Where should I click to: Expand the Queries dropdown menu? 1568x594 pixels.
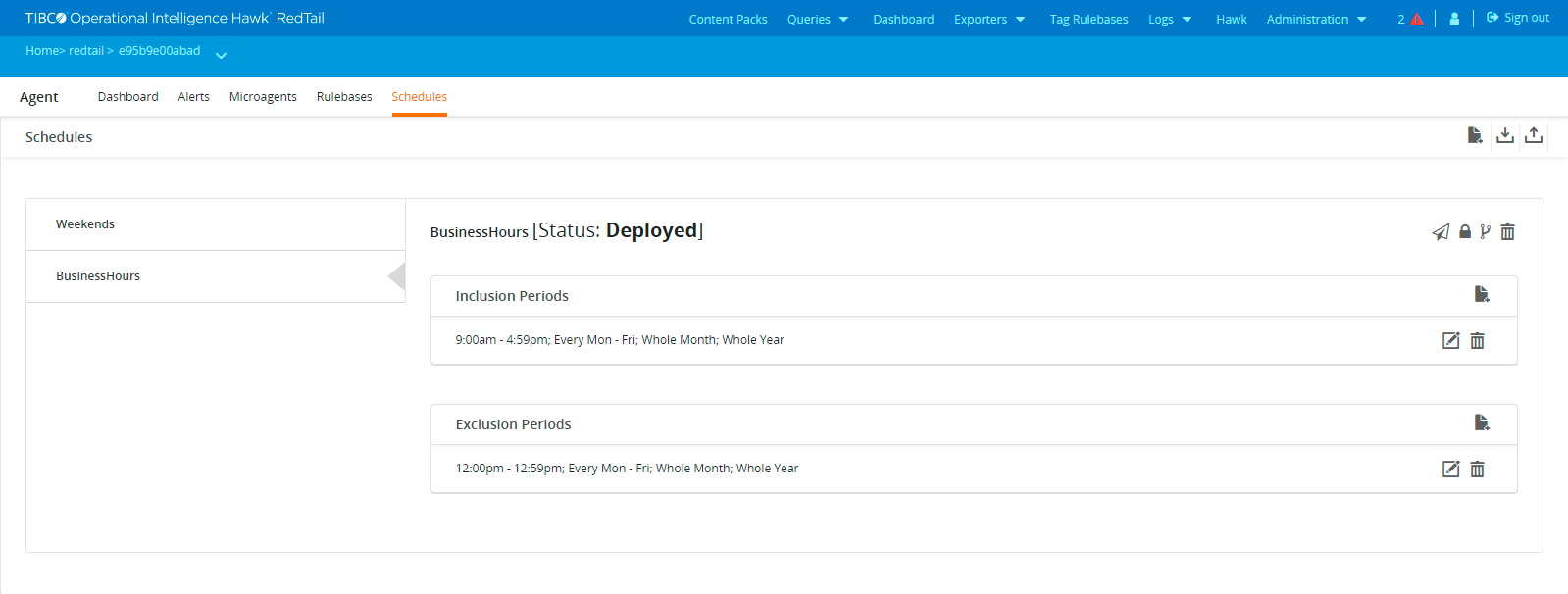tap(818, 19)
